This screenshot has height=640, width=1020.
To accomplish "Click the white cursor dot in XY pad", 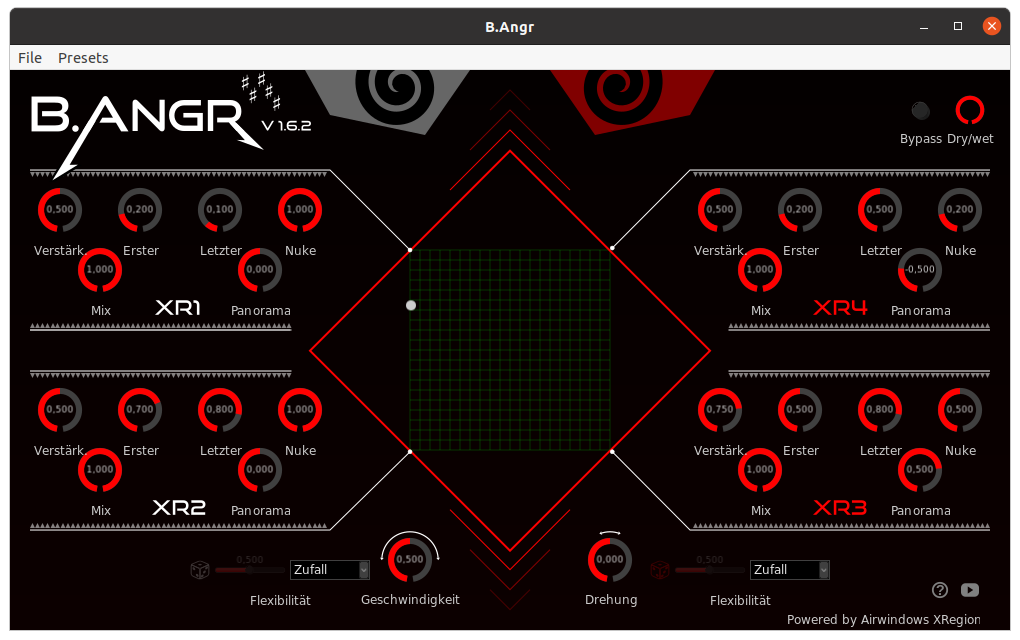I will click(x=411, y=305).
